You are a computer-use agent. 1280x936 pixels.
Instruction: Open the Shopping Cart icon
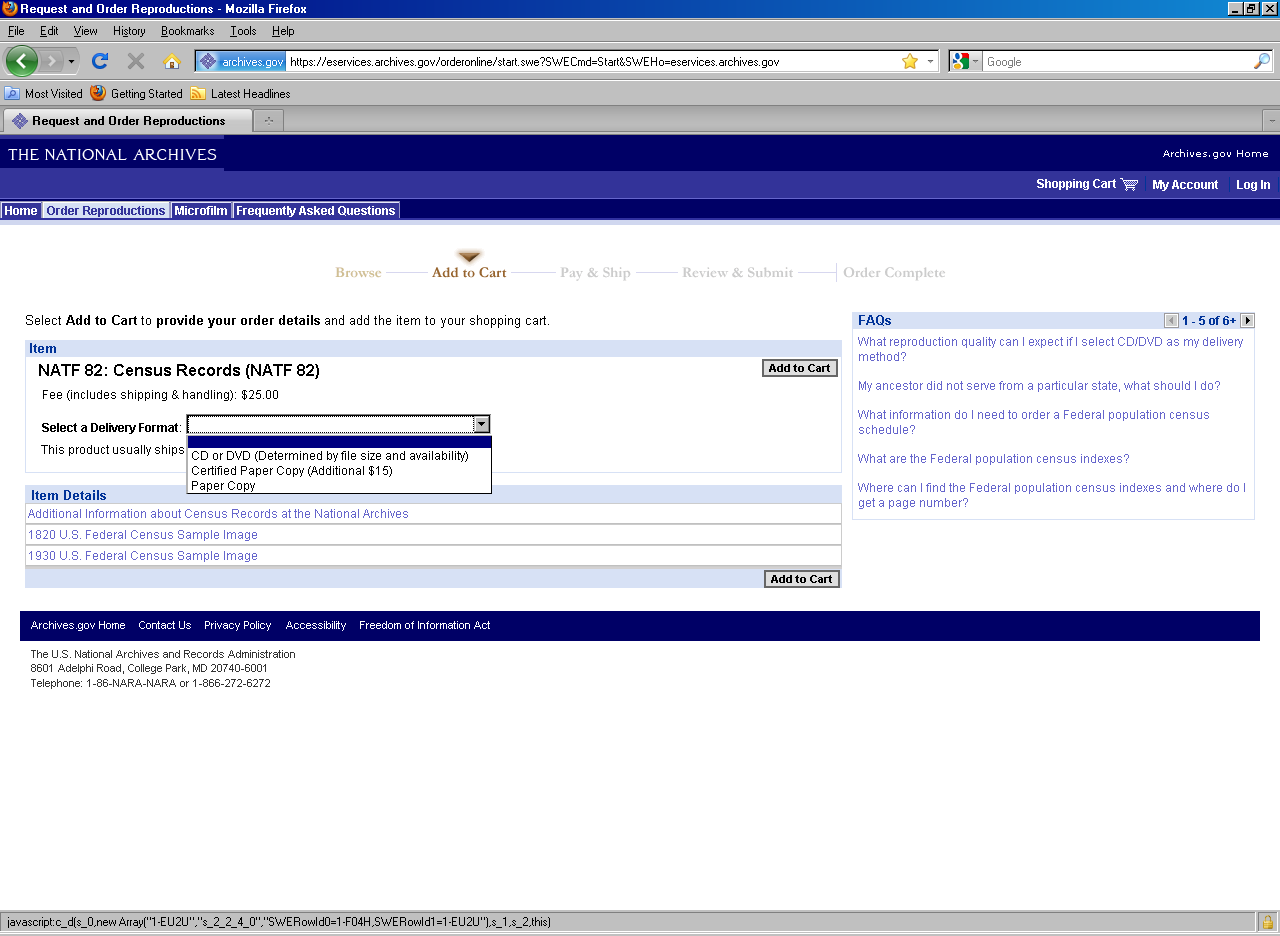[1129, 184]
